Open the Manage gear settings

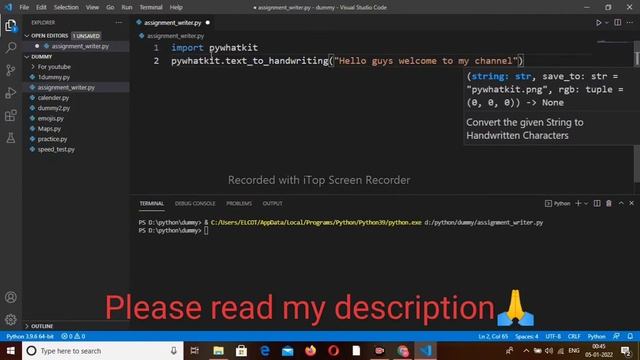(x=11, y=320)
